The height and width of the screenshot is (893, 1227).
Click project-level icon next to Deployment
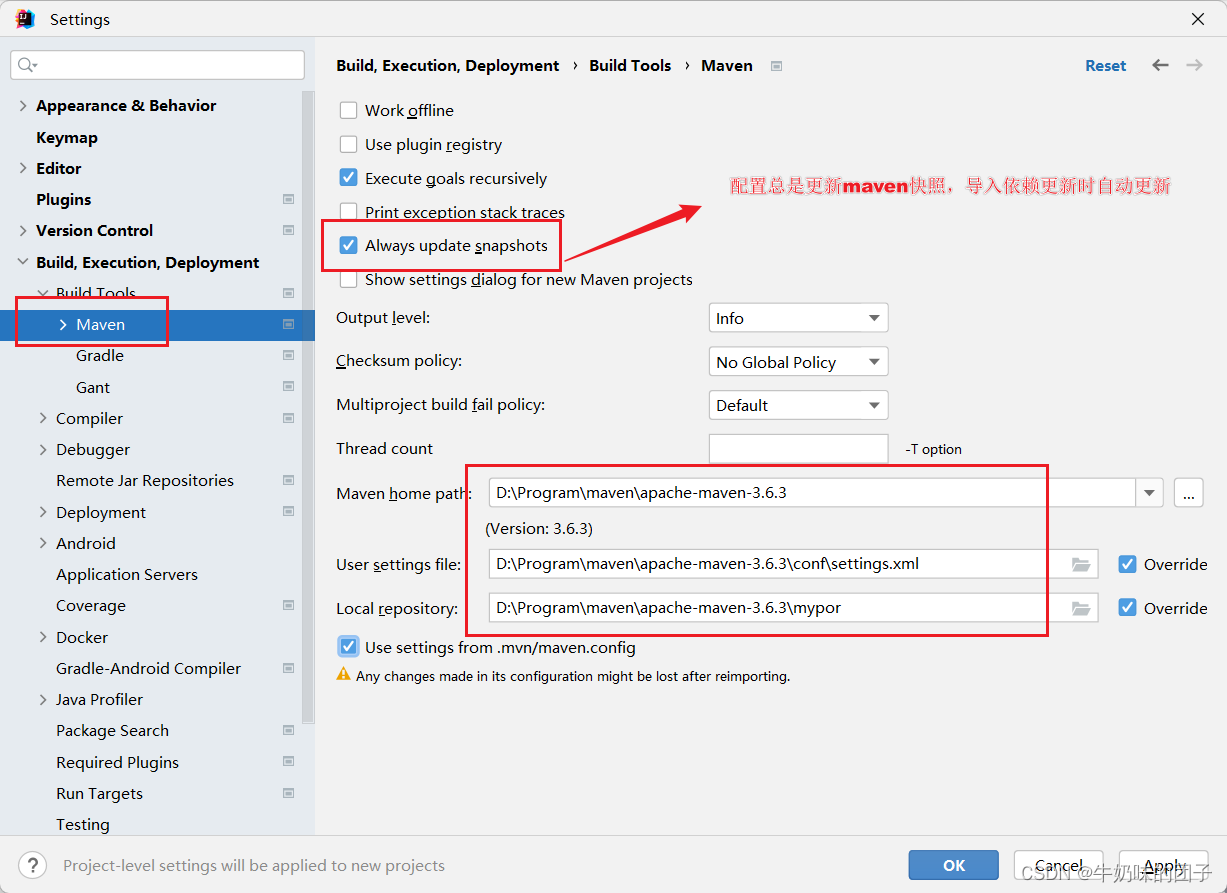(288, 512)
